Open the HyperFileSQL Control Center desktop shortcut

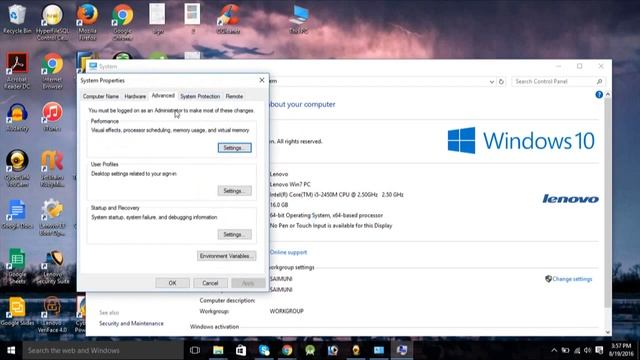[52, 22]
